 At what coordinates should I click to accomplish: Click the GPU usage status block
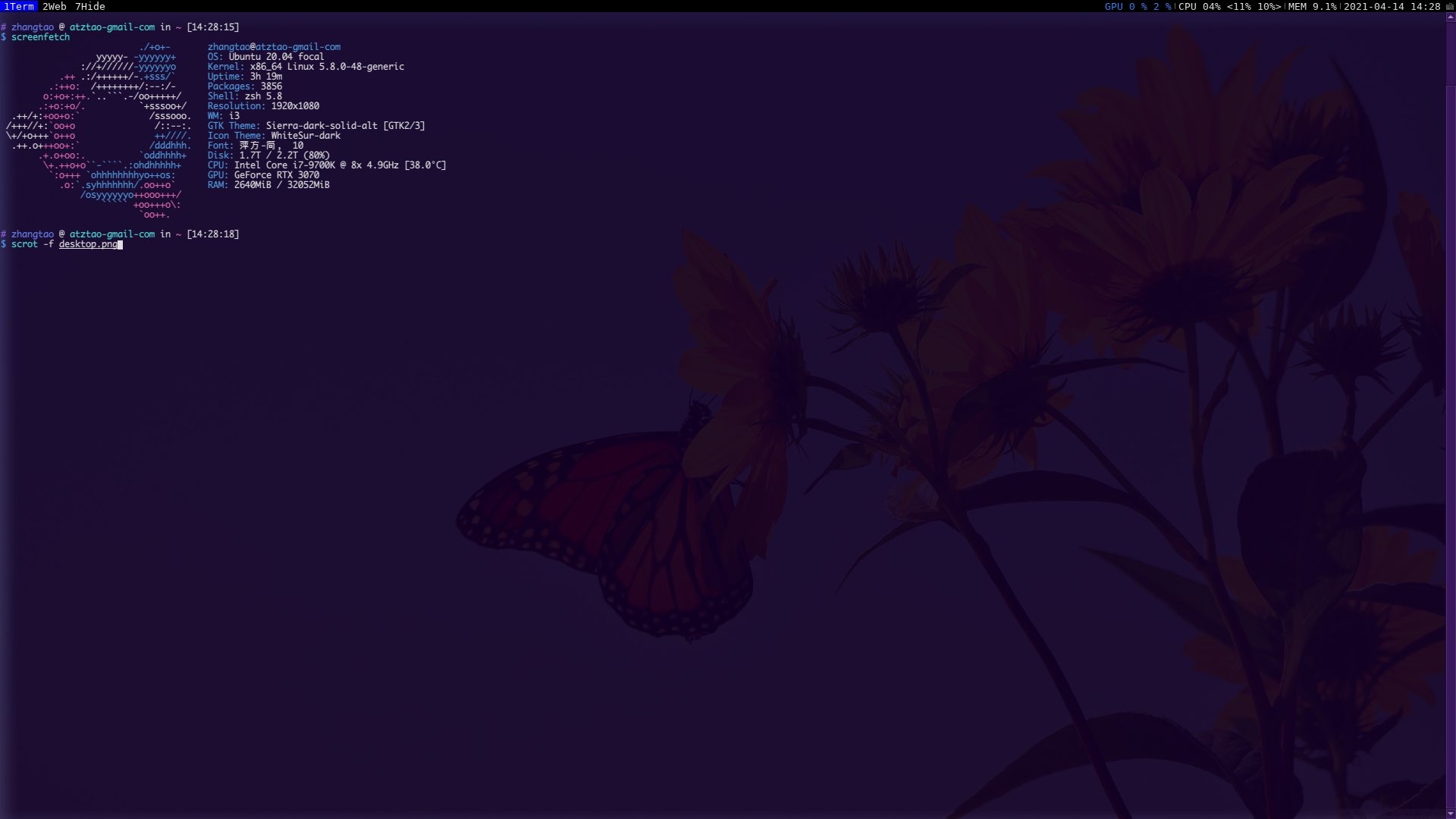tap(1137, 6)
